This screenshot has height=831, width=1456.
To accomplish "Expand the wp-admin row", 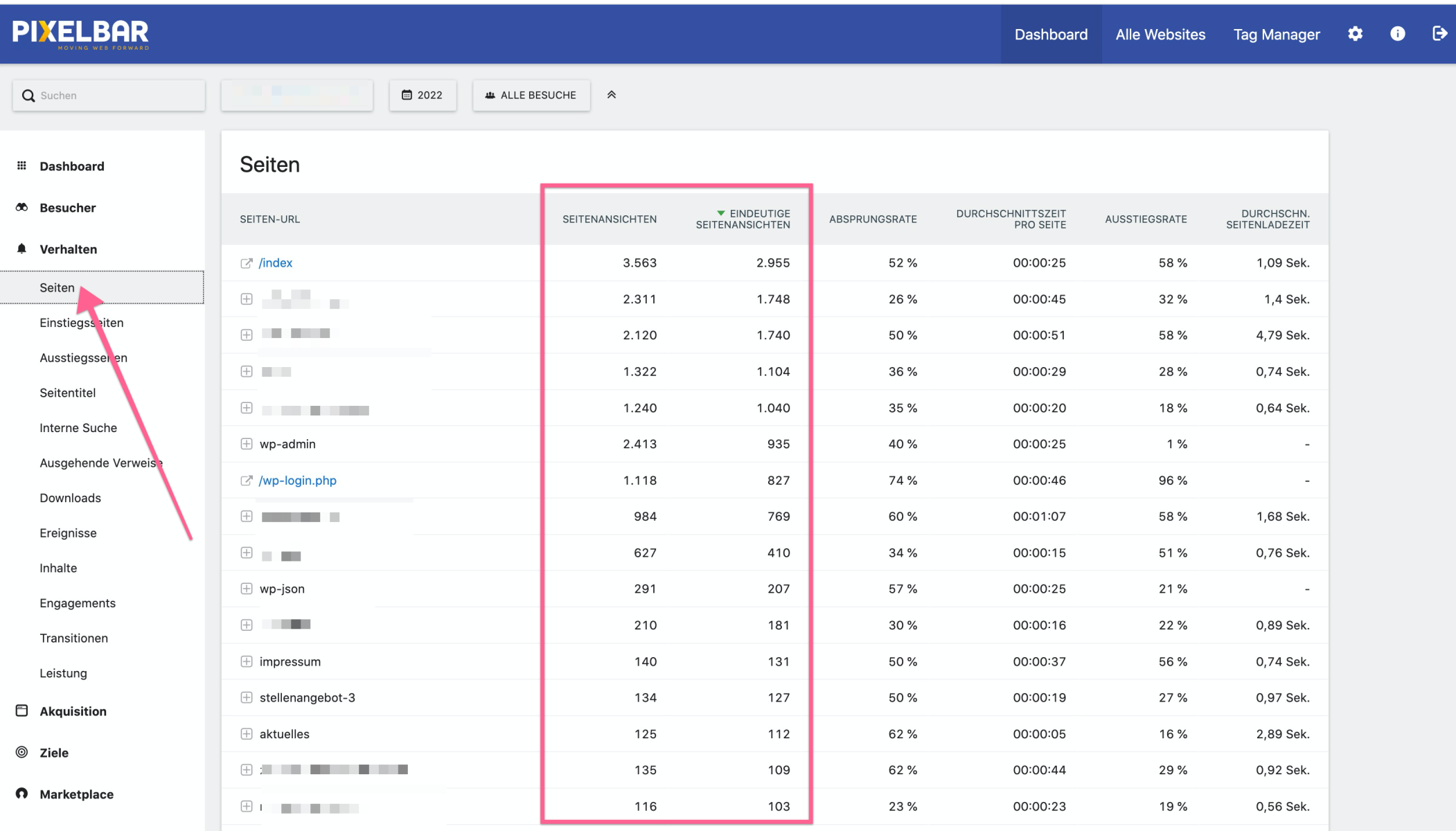I will tap(247, 444).
